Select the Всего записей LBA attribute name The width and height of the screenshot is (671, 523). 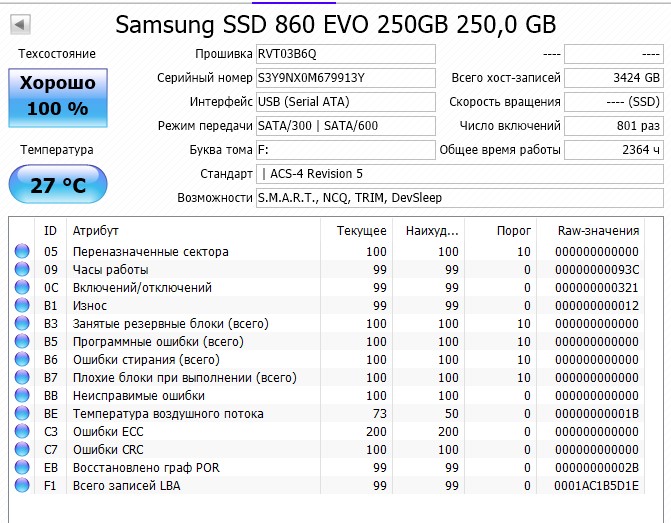[x=126, y=486]
